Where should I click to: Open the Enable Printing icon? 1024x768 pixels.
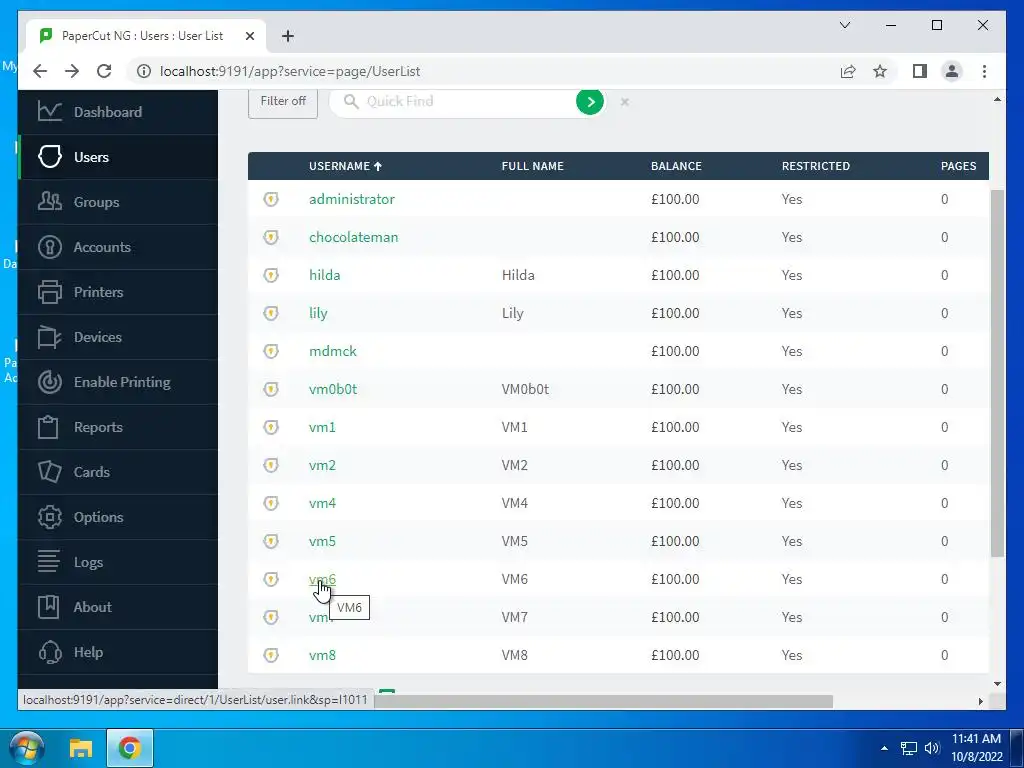[50, 382]
